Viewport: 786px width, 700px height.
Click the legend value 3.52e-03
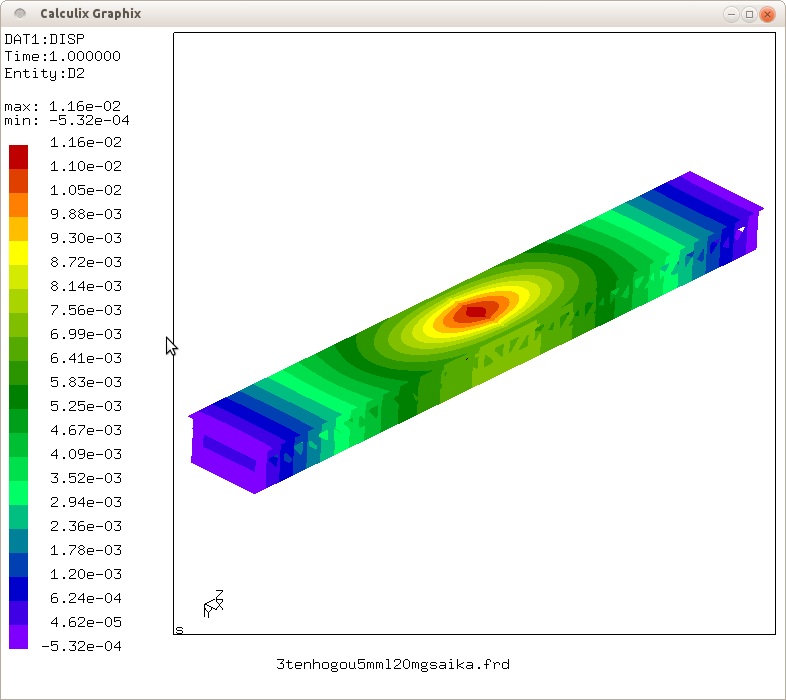(86, 478)
